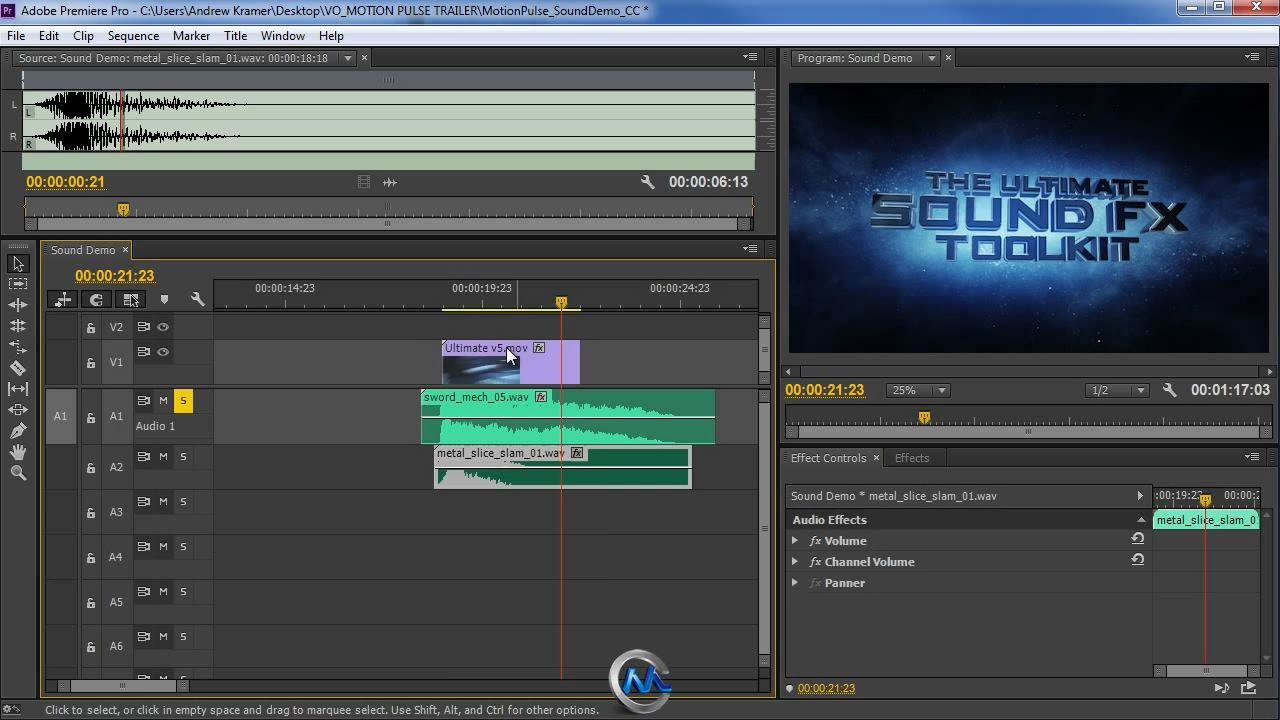Toggle lock on track V1
The height and width of the screenshot is (720, 1280).
tap(90, 363)
